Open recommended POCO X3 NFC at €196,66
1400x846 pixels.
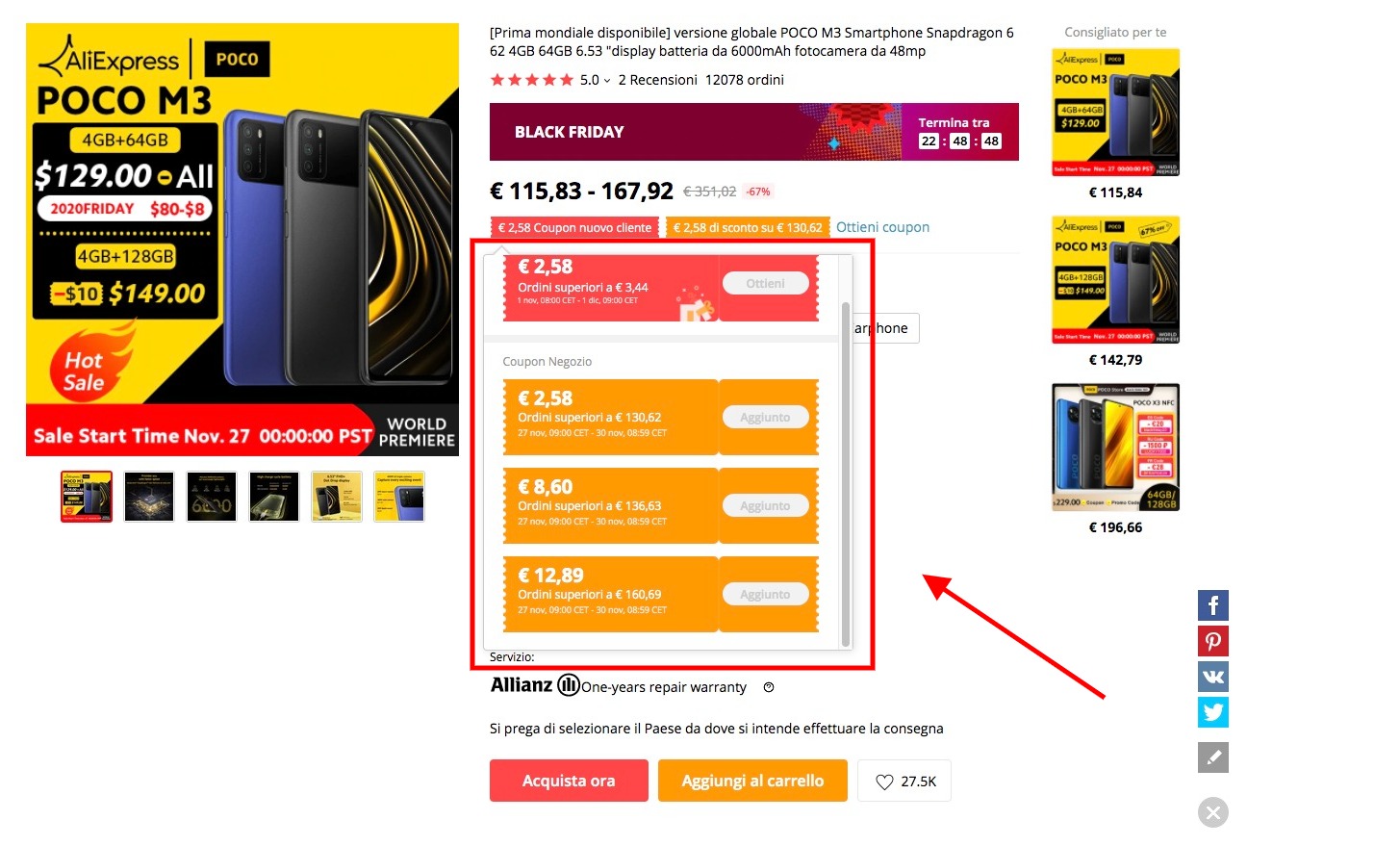1115,458
